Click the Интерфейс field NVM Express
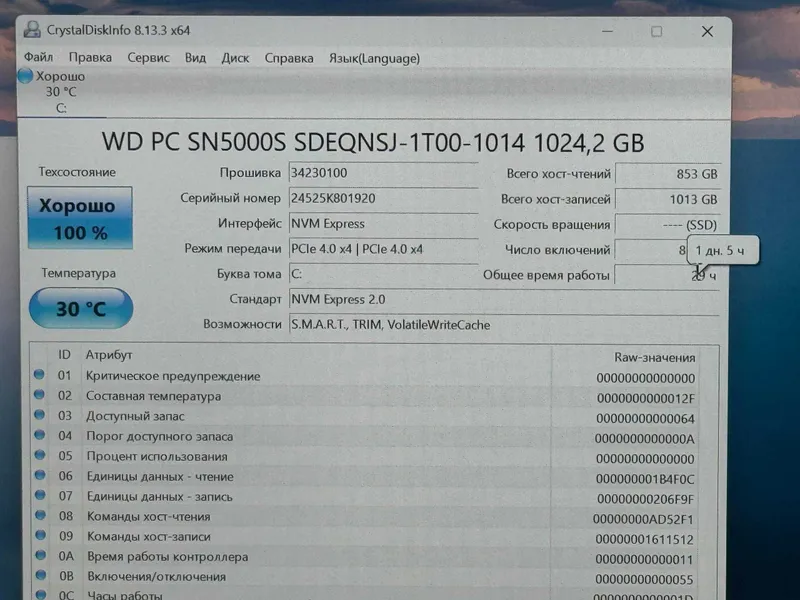Viewport: 800px width, 600px height. click(x=384, y=223)
